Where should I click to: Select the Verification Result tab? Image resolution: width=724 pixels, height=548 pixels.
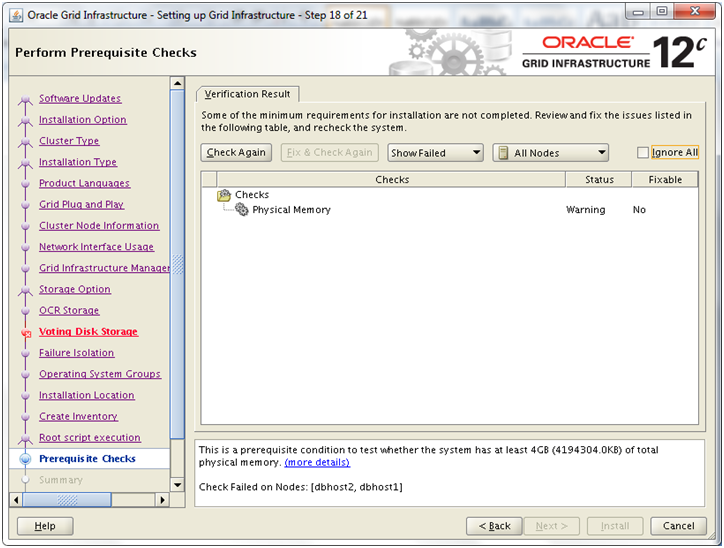pyautogui.click(x=247, y=94)
